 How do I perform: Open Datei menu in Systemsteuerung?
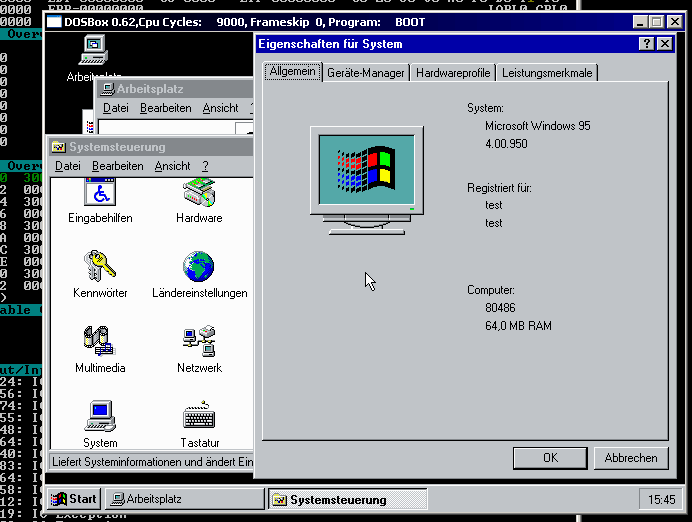(x=68, y=166)
